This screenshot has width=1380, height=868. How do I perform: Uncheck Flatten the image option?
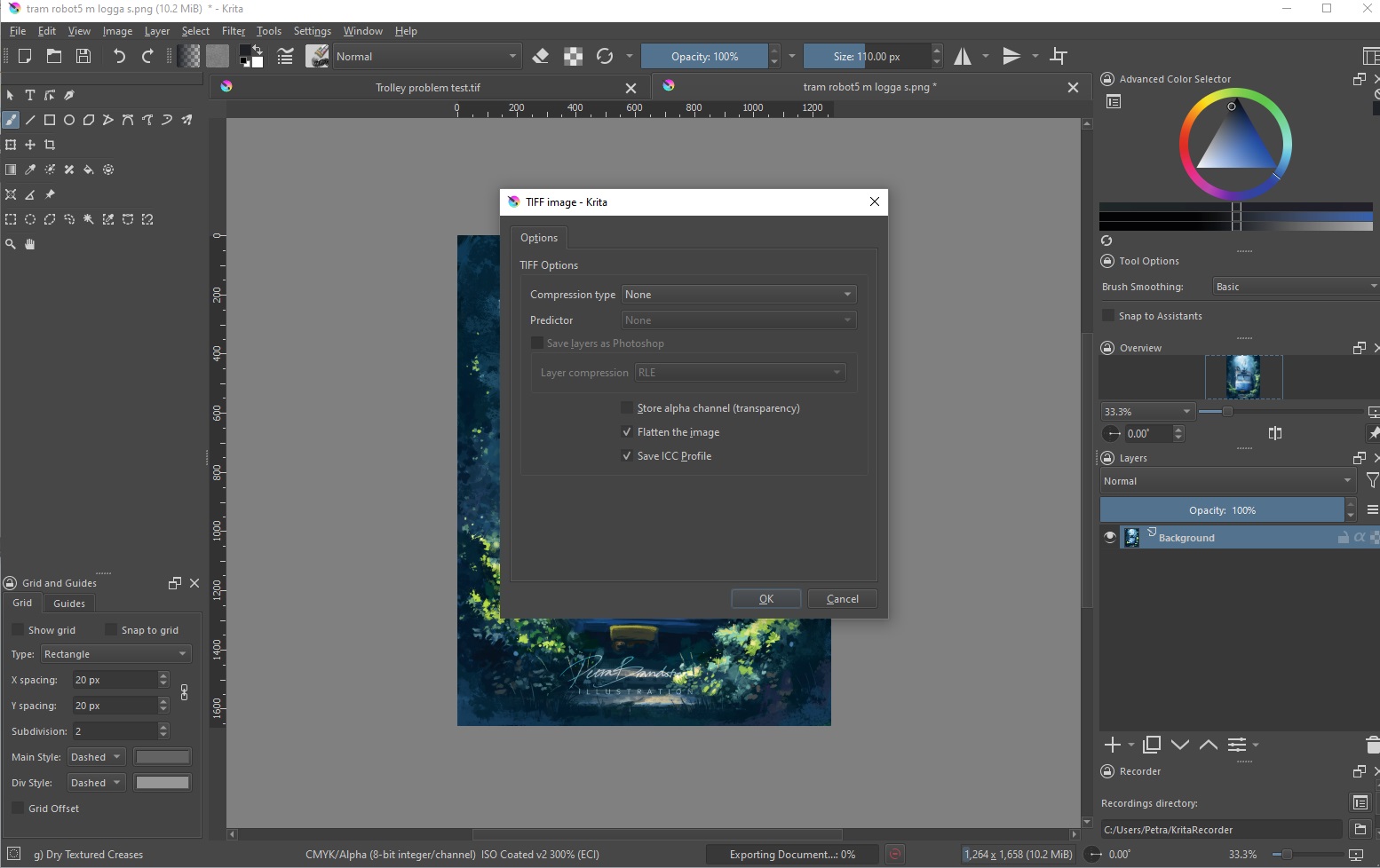tap(627, 432)
